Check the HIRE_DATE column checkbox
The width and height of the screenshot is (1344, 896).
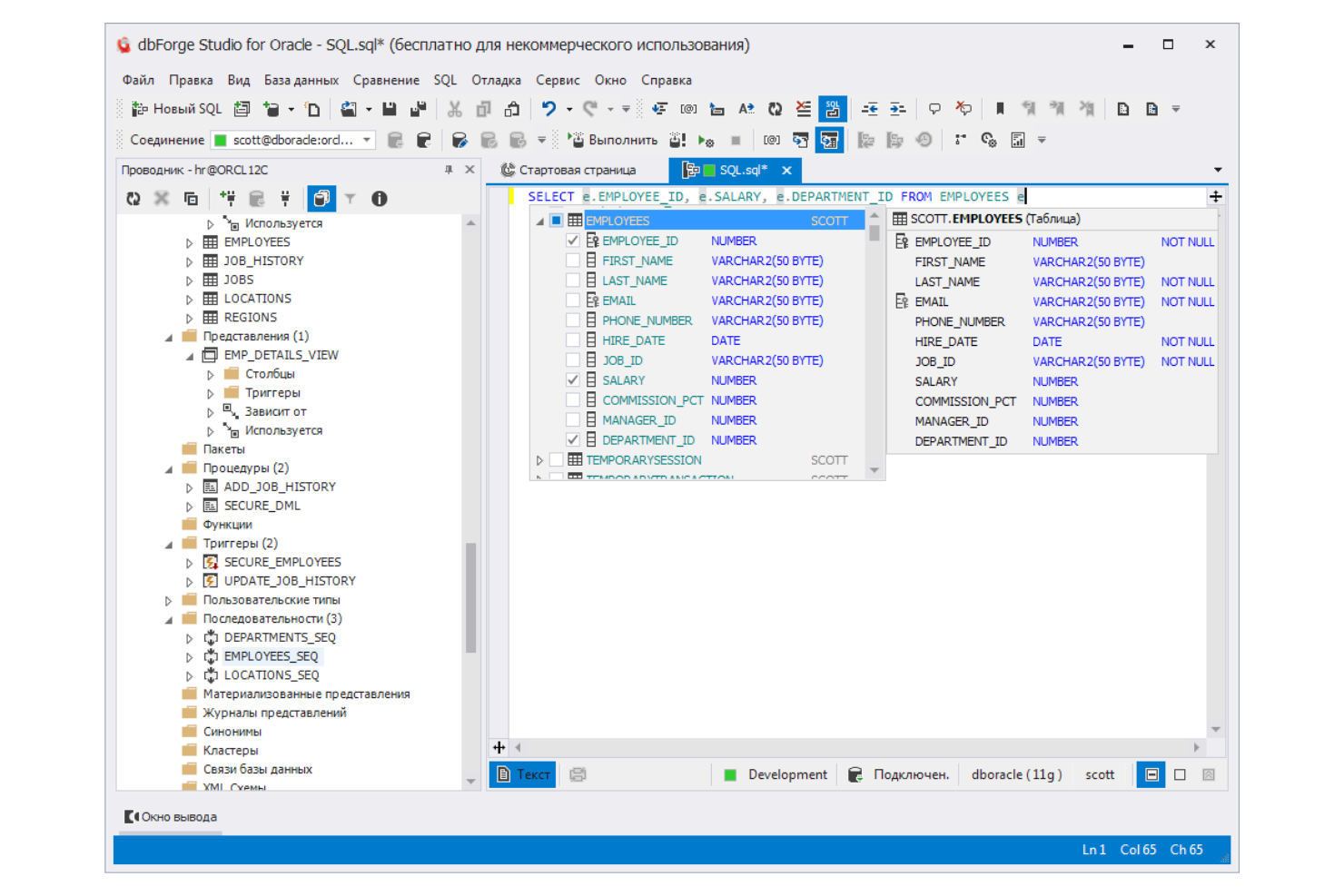573,340
